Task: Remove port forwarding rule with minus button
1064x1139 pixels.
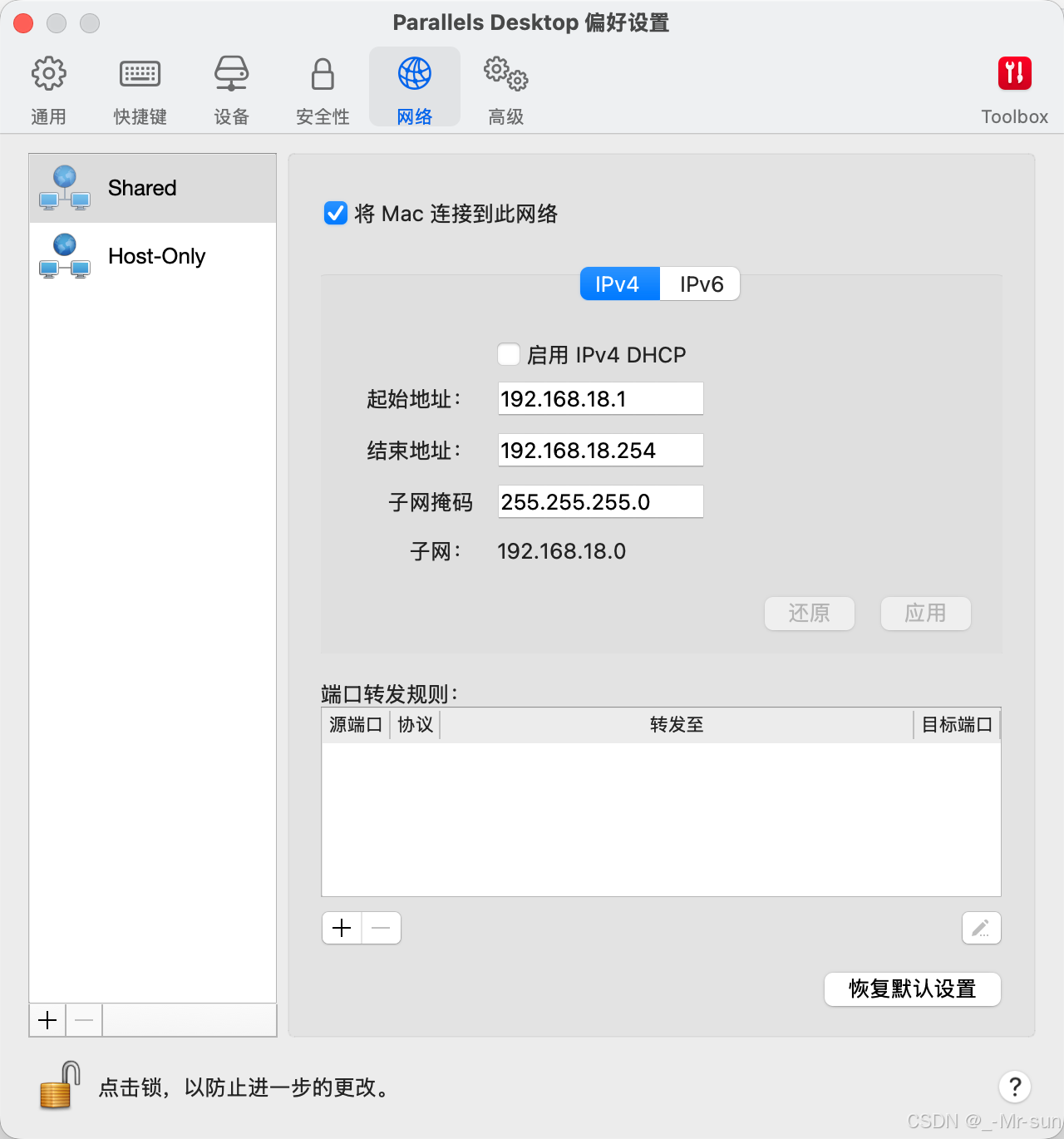Action: click(x=382, y=928)
